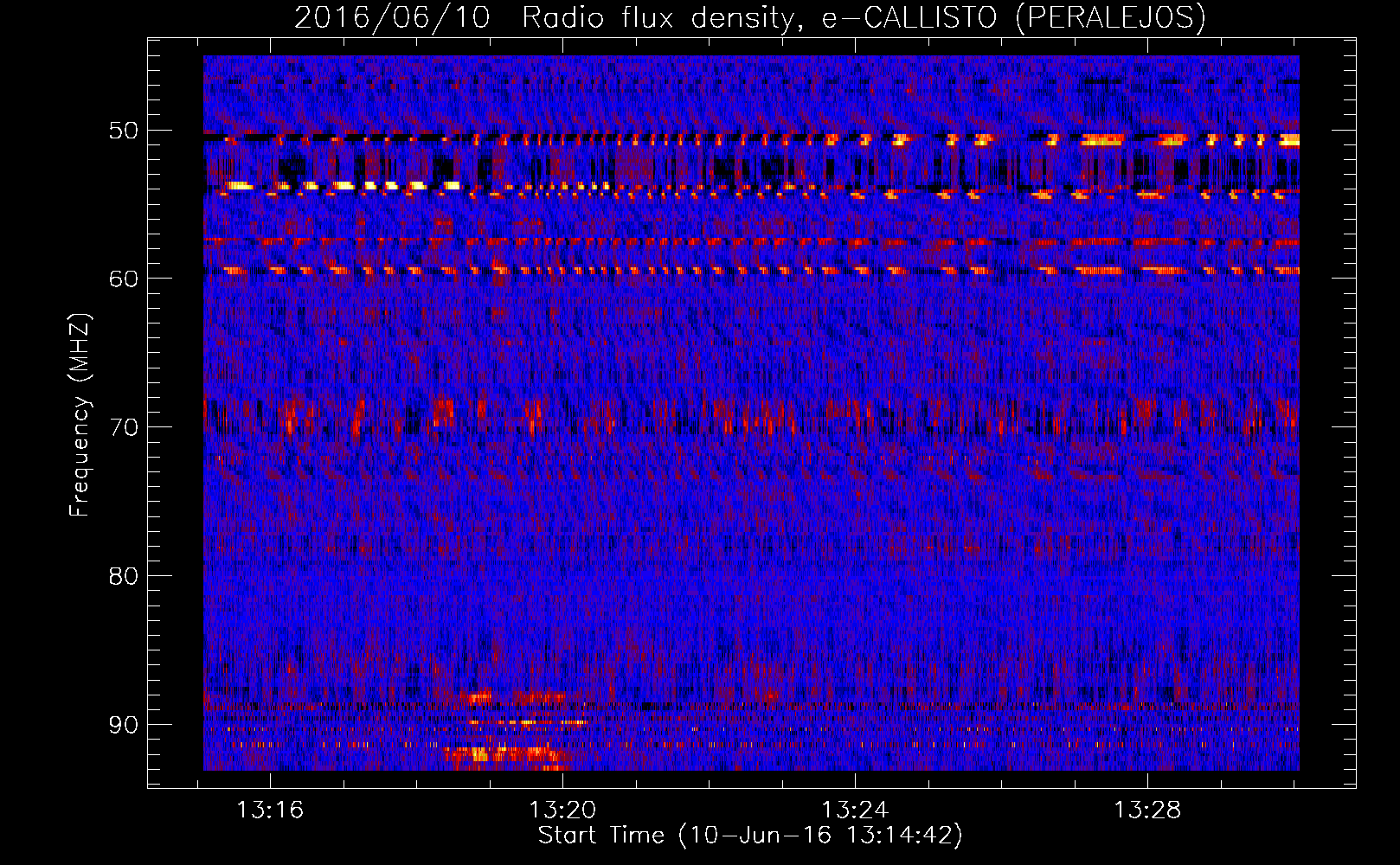This screenshot has height=865, width=1400.
Task: Select the 13:24 time tick label
Action: (x=855, y=811)
